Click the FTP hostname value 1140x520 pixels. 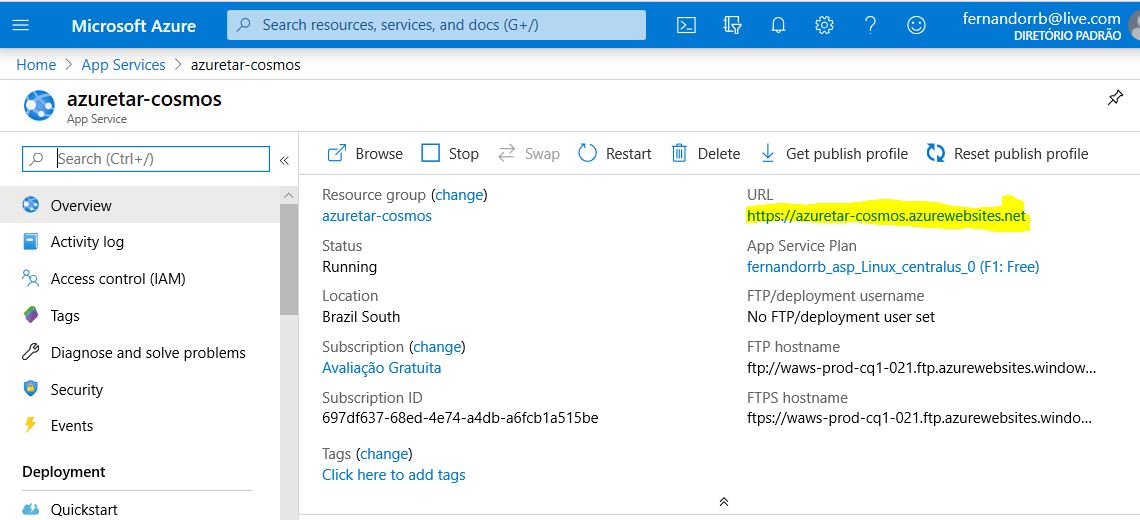pos(921,368)
